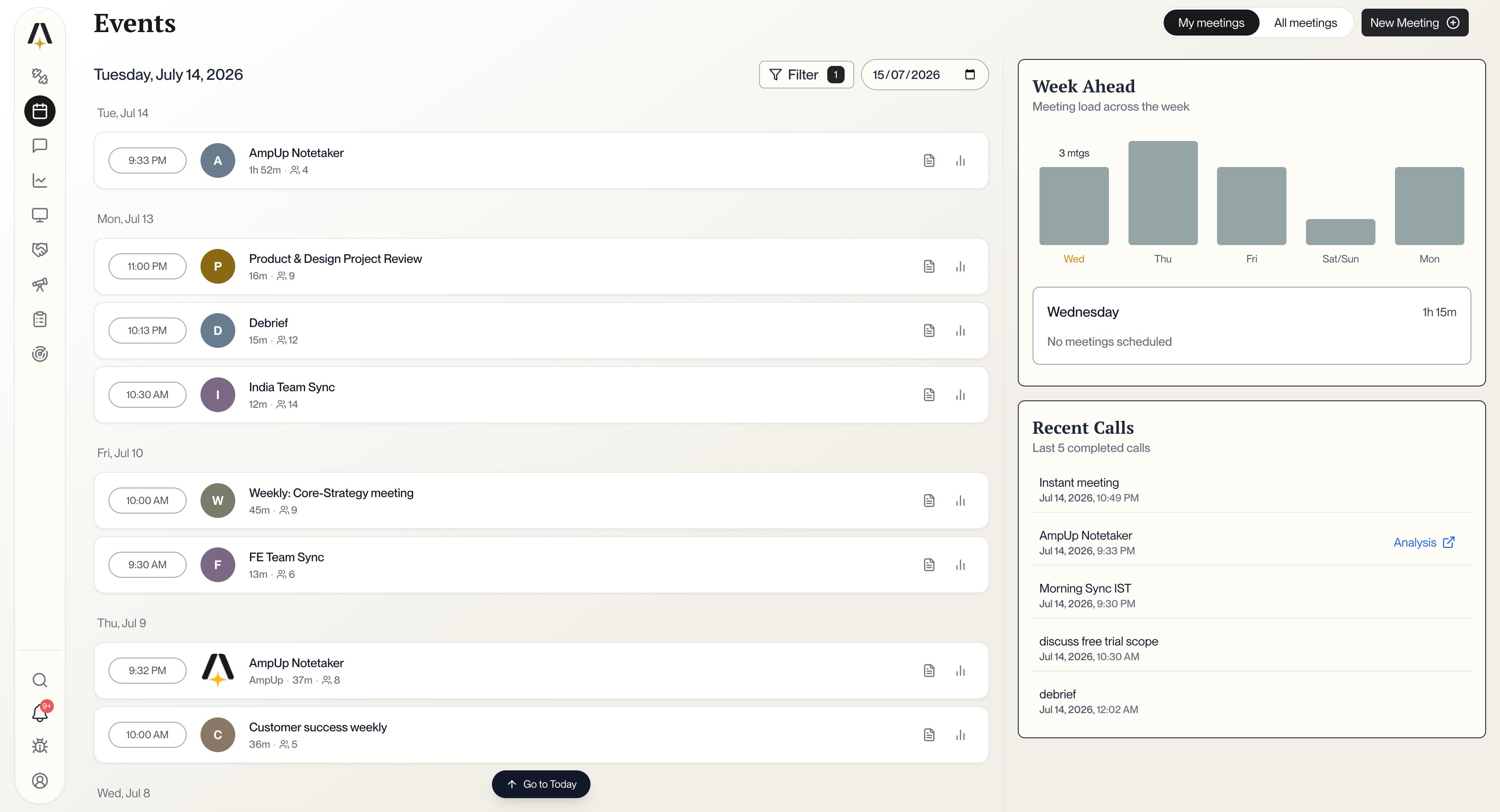Select the Thu bar in Week Ahead
This screenshot has width=1500, height=812.
tap(1163, 193)
